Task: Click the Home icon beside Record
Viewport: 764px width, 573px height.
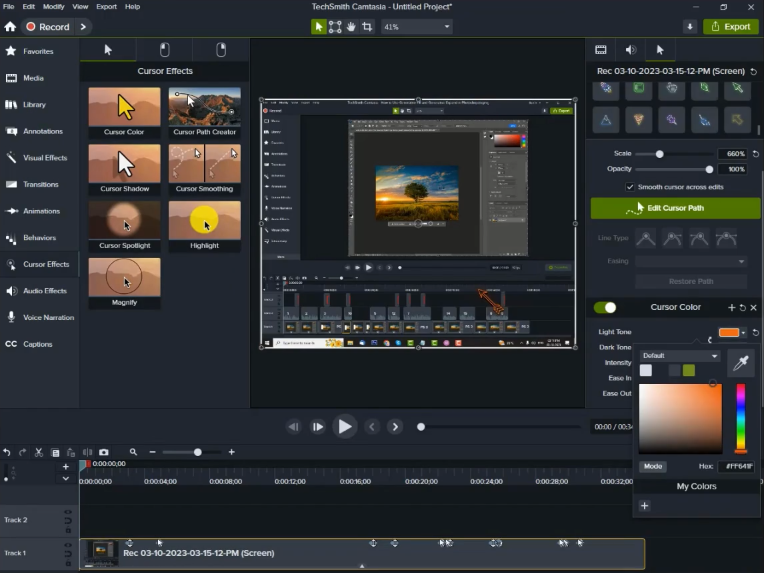Action: (x=10, y=27)
